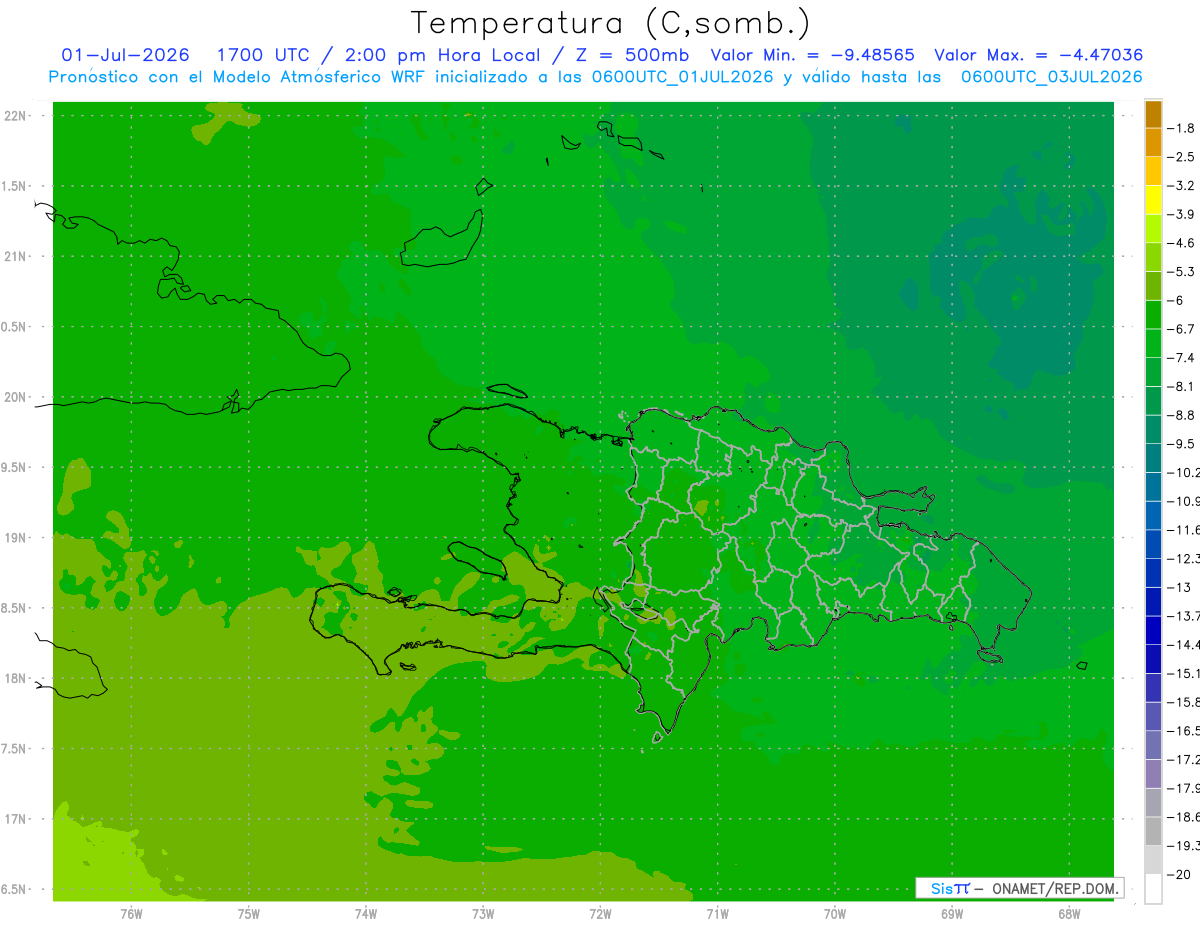Click the 'Temperatura (C,somb.)' title
This screenshot has height=927, width=1200.
coord(610,23)
